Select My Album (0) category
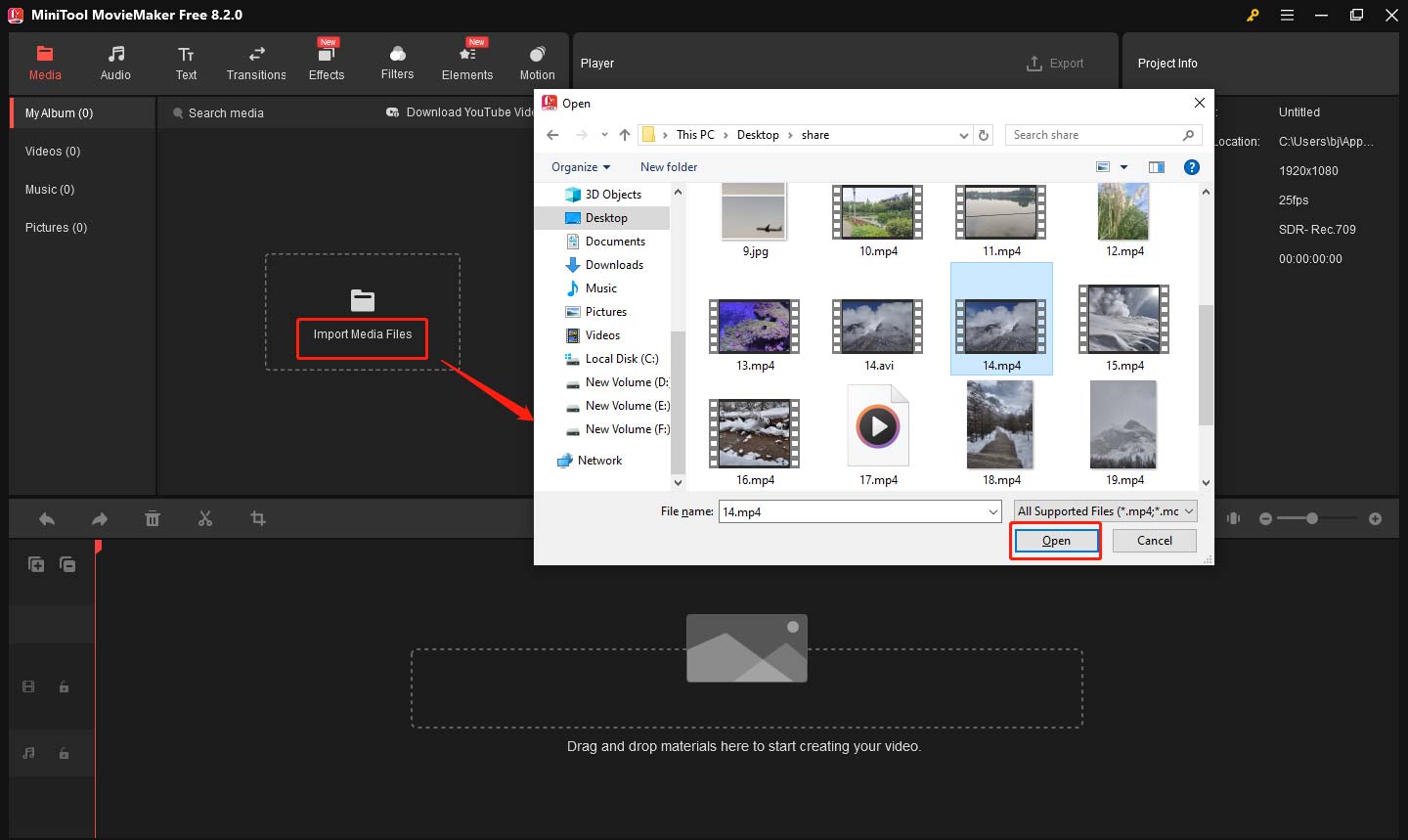1408x840 pixels. [x=83, y=113]
